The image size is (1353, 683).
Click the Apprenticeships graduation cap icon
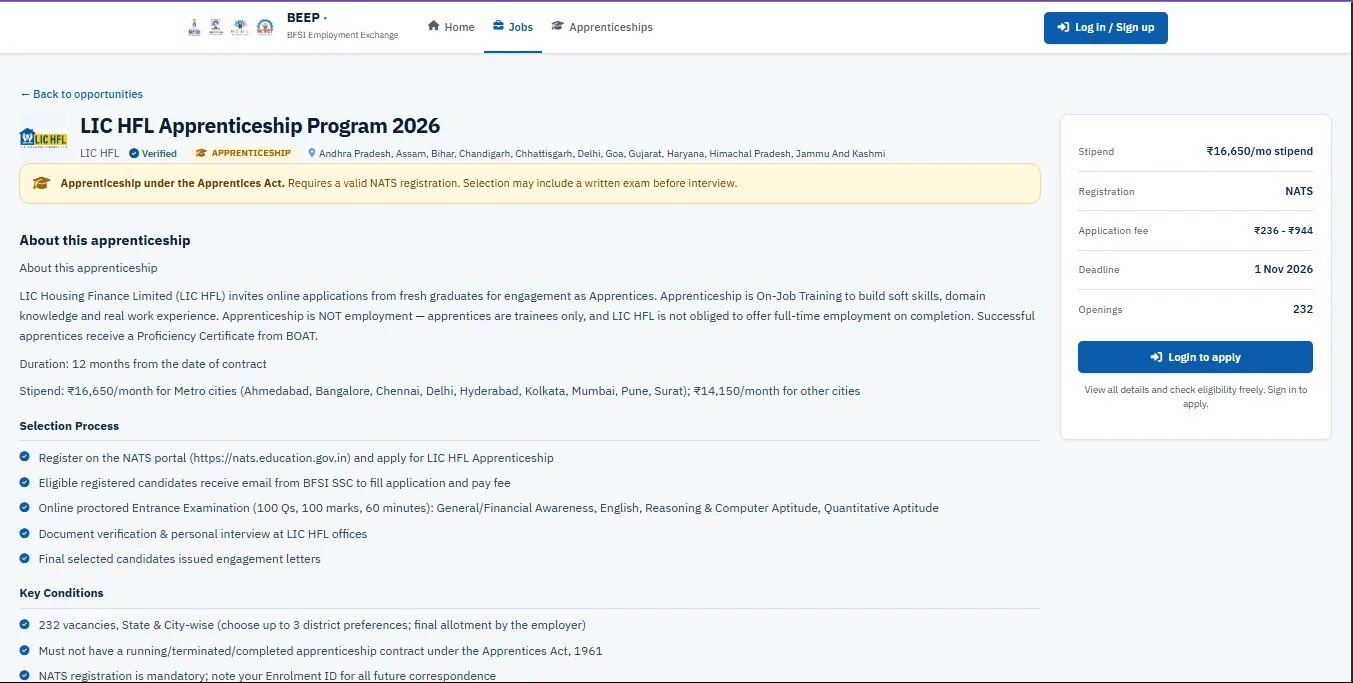tap(557, 26)
